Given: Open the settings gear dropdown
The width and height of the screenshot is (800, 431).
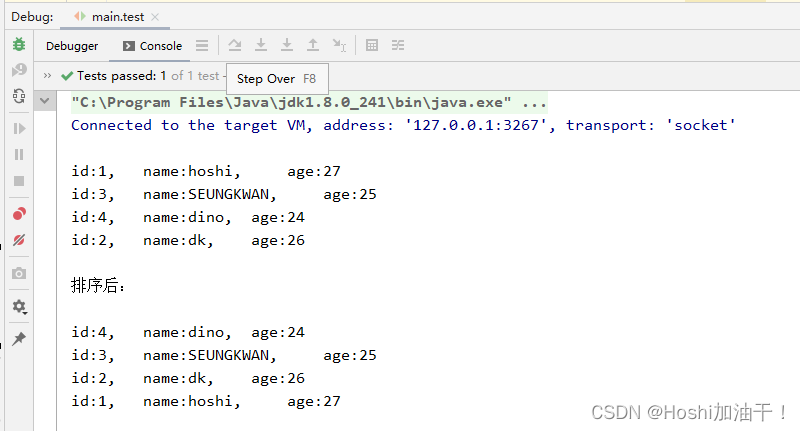Looking at the screenshot, I should coord(19,307).
